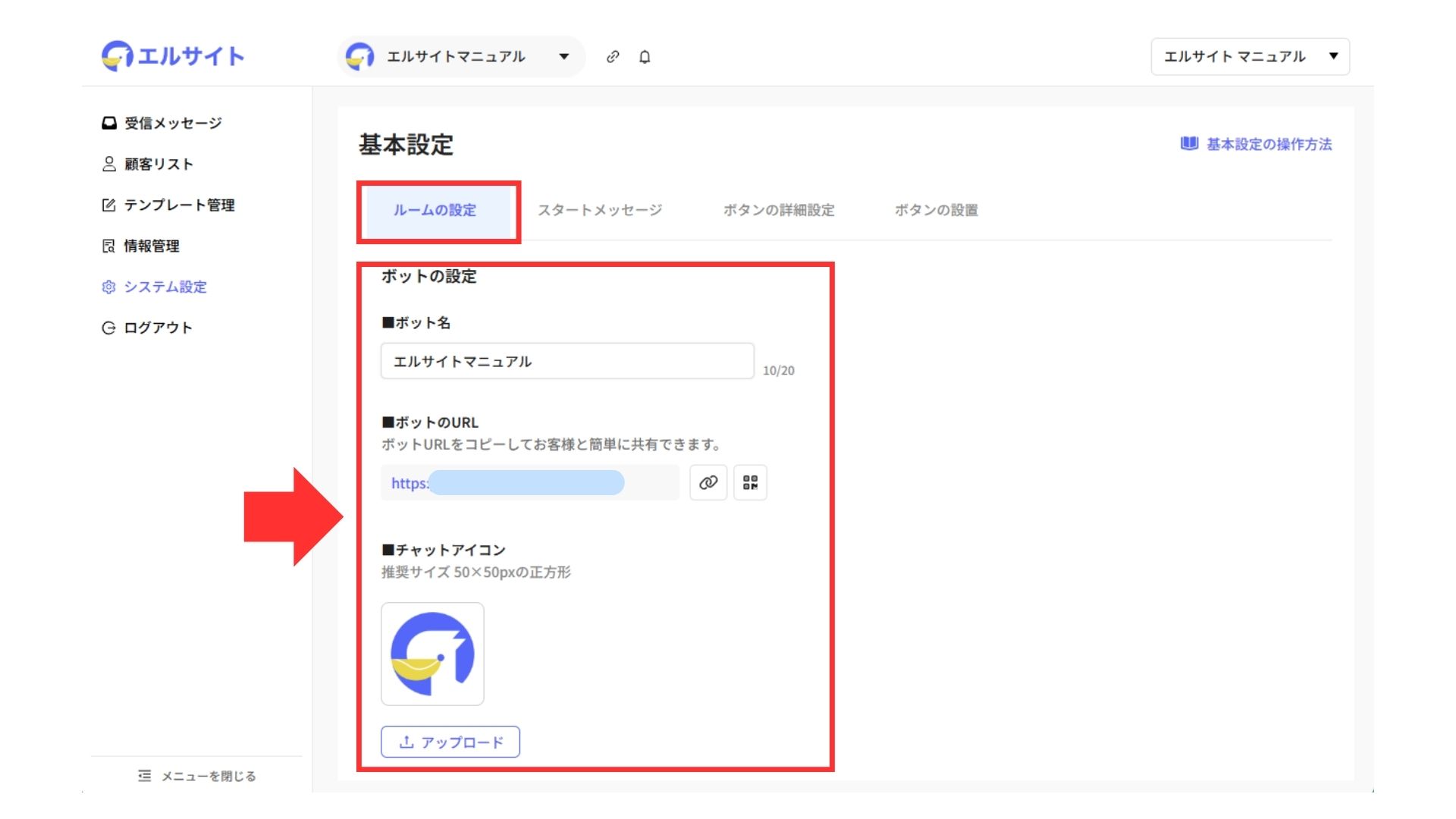Click the copy link icon beside the bot URL
Screen dimensions: 1456x819
tap(708, 482)
